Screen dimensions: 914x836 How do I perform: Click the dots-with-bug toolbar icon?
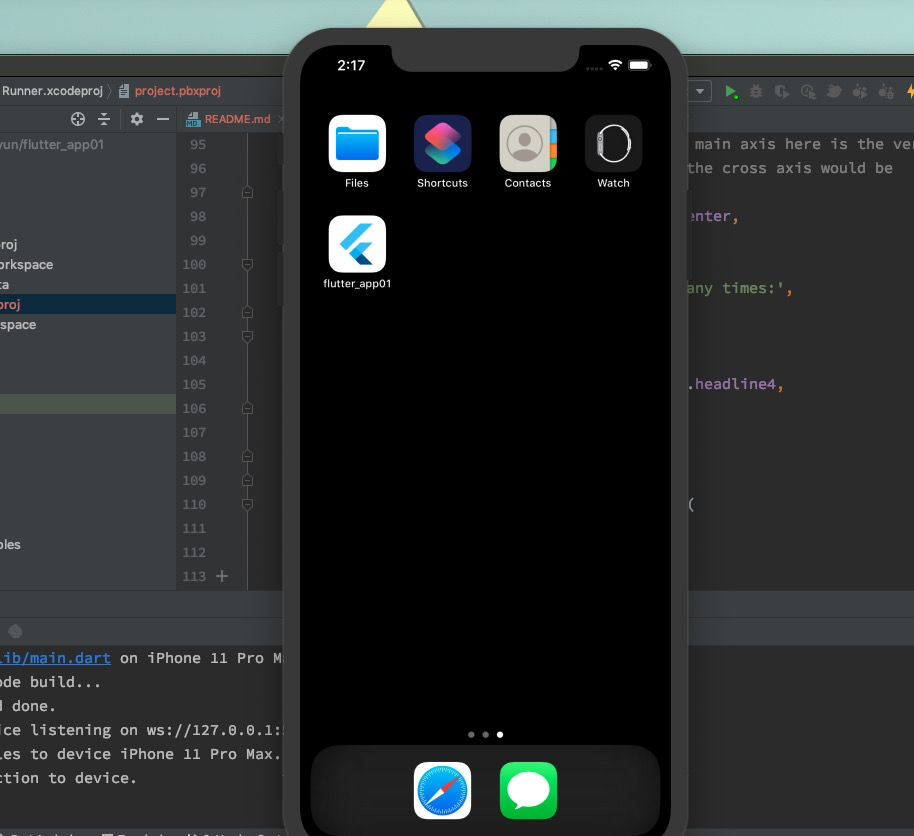(886, 92)
